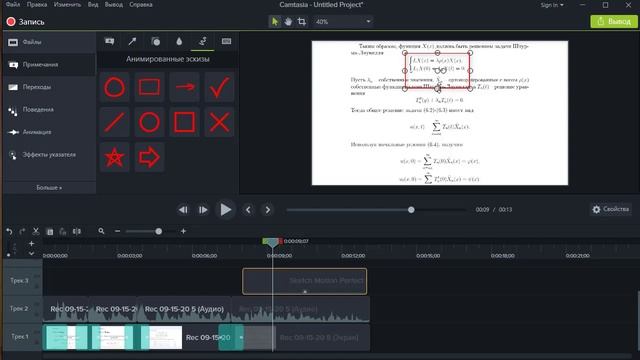
Task: Cut the selection with scissors icon
Action: 36,231
